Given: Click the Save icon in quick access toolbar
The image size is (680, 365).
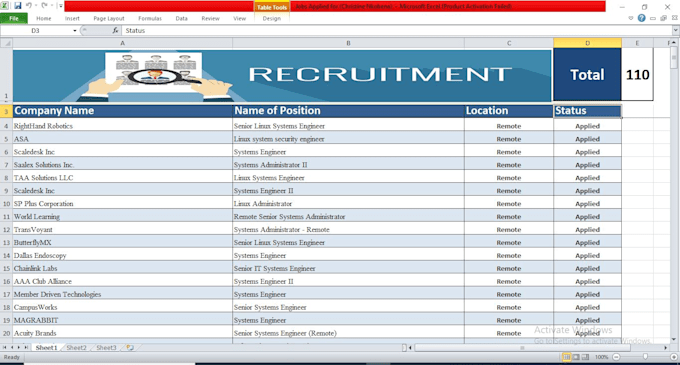Looking at the screenshot, I should pos(18,6).
